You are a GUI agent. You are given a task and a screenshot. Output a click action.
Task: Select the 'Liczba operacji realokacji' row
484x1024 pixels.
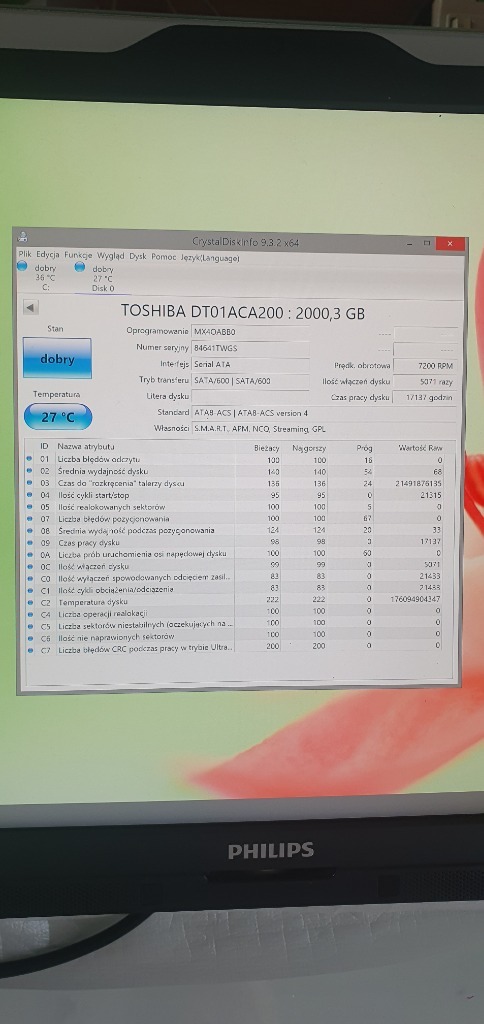(234, 614)
